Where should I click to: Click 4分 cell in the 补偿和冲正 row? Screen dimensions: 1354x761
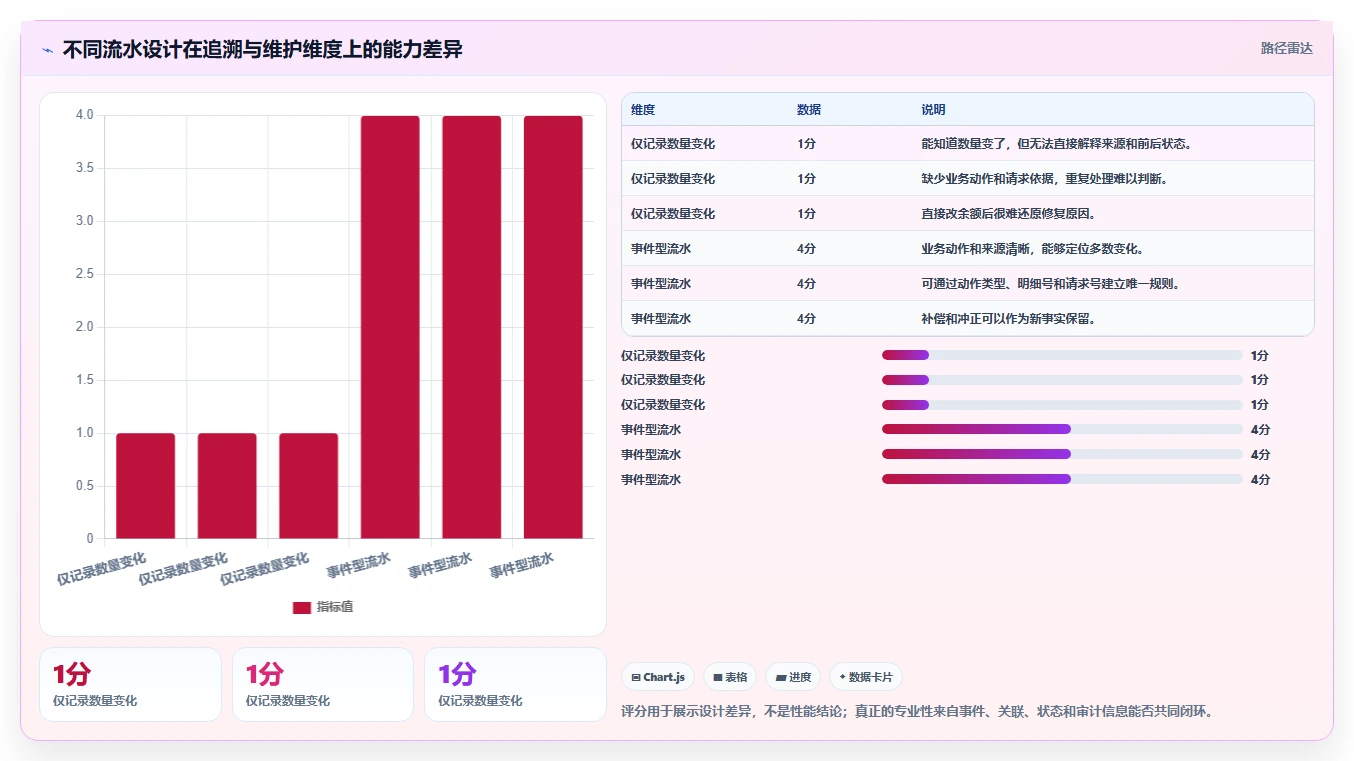tap(807, 319)
